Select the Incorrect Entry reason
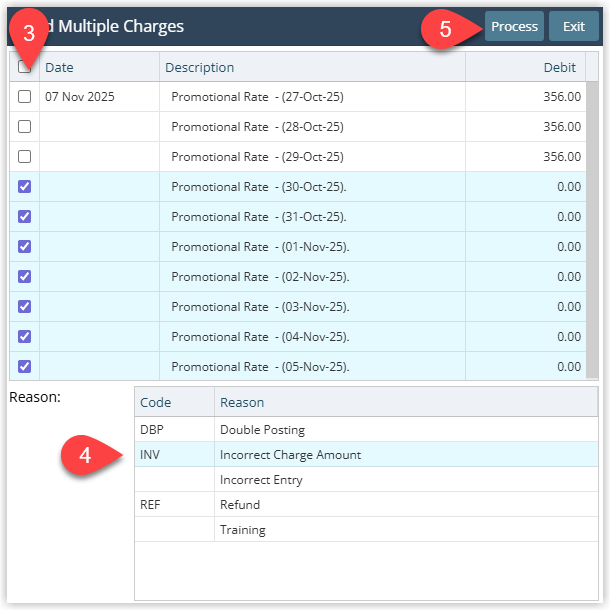 coord(366,479)
